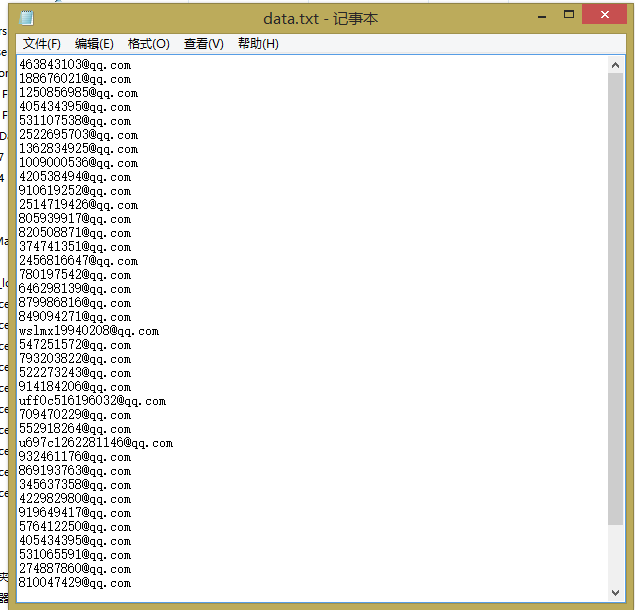This screenshot has width=635, height=610.
Task: Click the line uff0c516196032@qq.com
Action: [x=92, y=401]
